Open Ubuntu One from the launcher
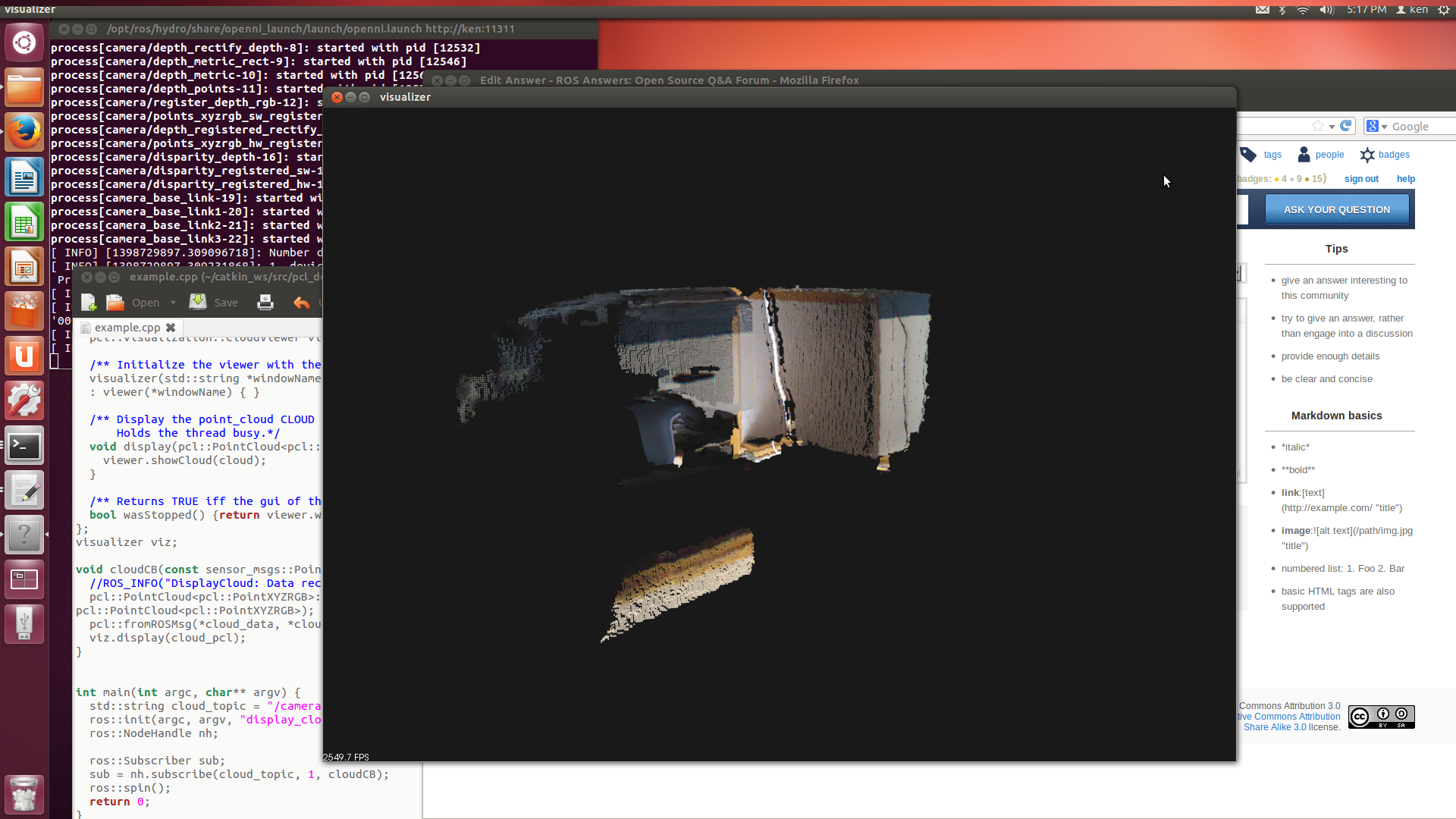The image size is (1456, 819). 24,356
